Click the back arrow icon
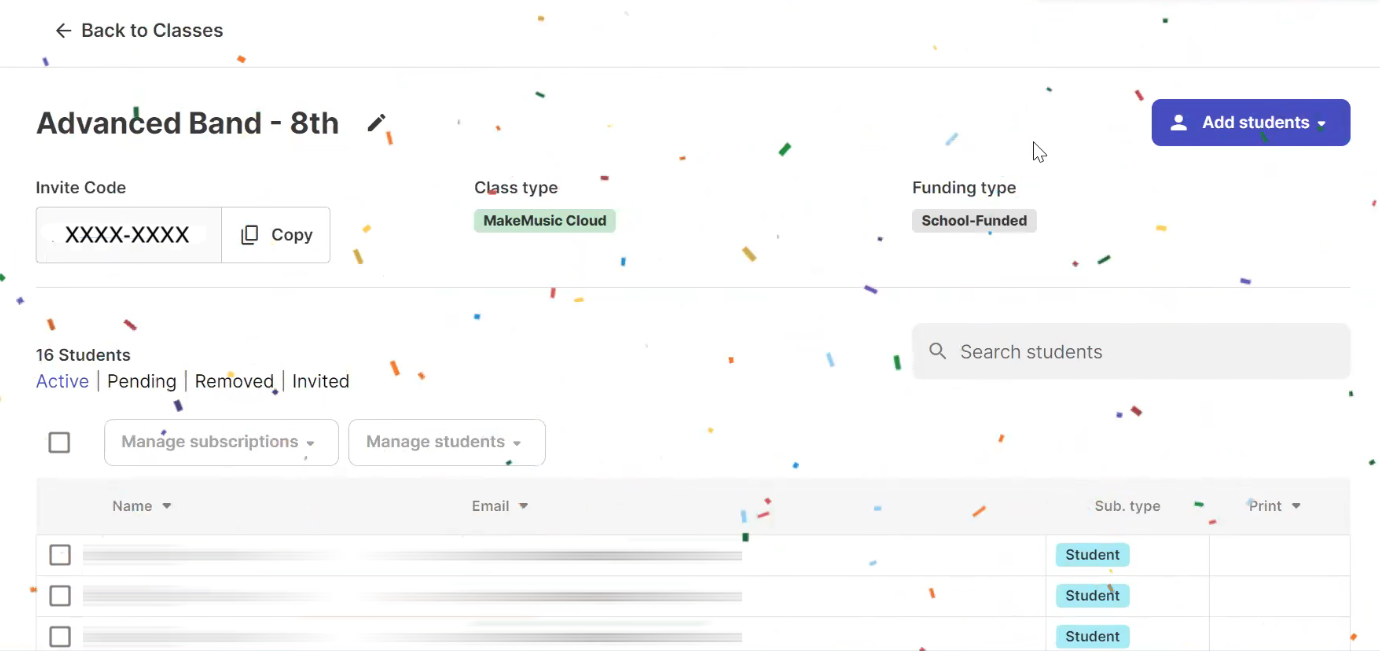Image resolution: width=1380 pixels, height=651 pixels. [63, 31]
